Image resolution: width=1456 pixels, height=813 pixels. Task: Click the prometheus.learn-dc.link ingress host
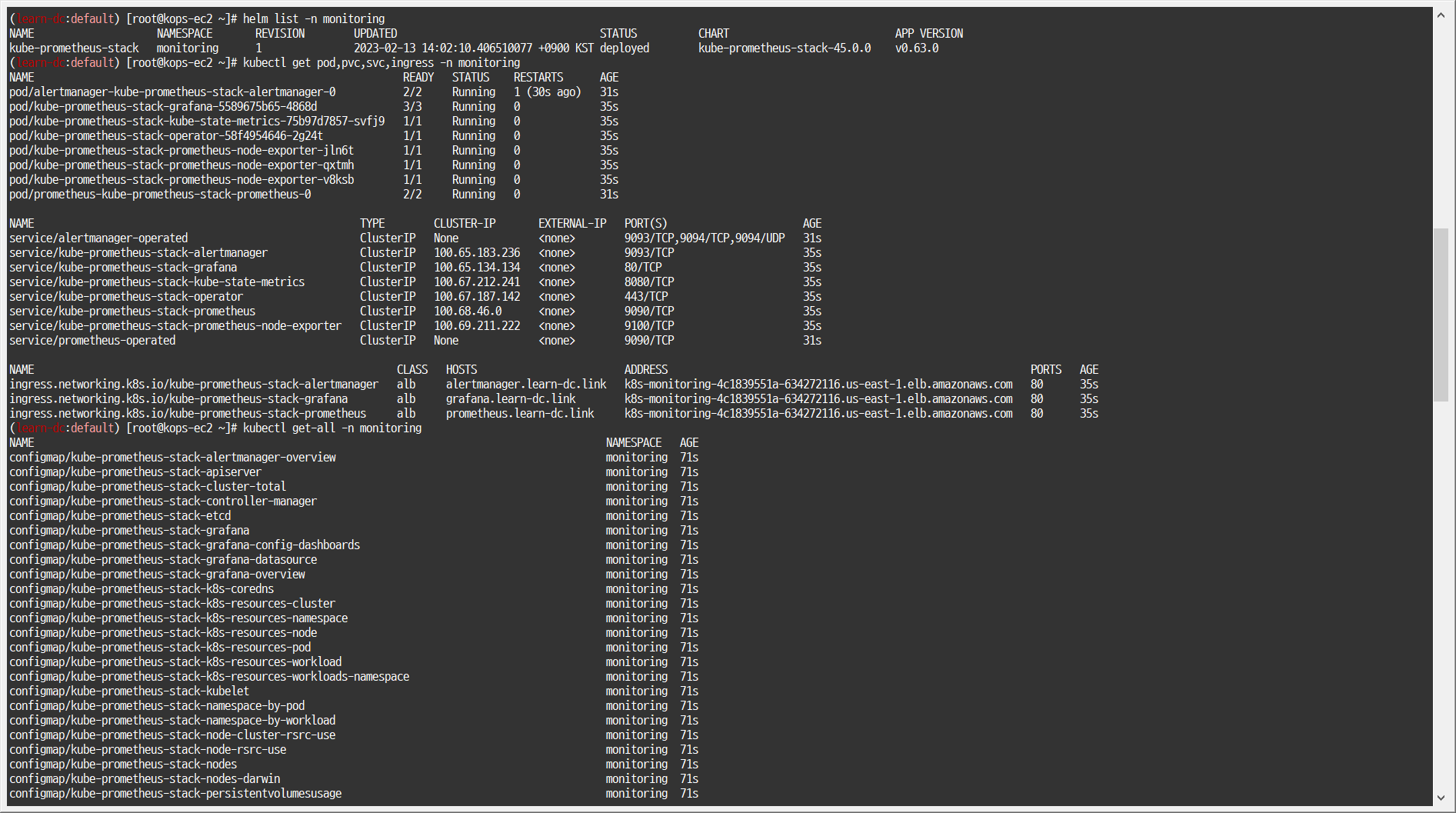pyautogui.click(x=519, y=413)
